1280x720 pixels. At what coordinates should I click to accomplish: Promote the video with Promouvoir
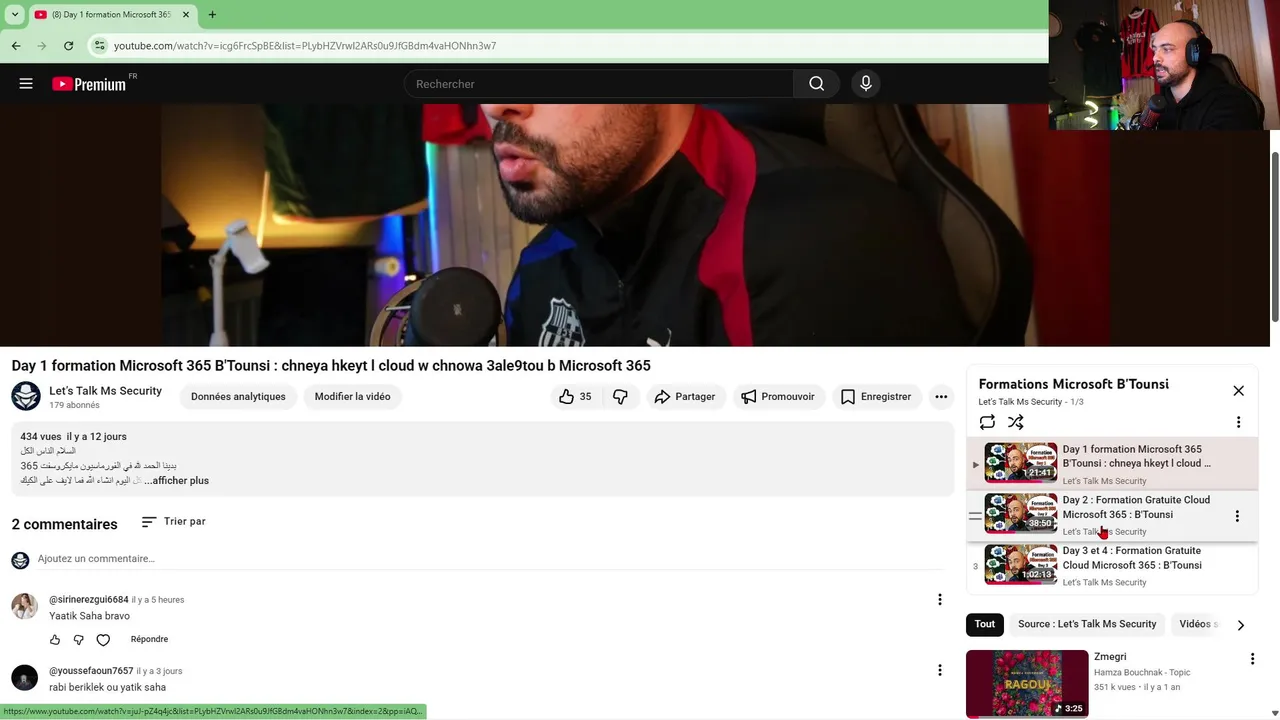[777, 397]
